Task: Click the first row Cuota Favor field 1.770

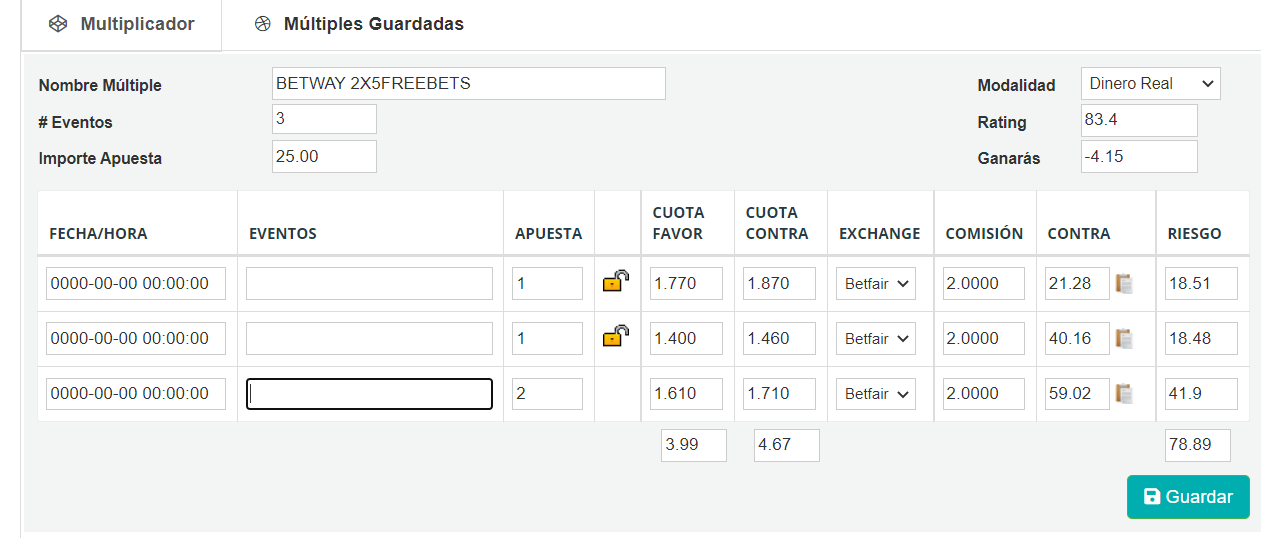Action: coord(686,284)
